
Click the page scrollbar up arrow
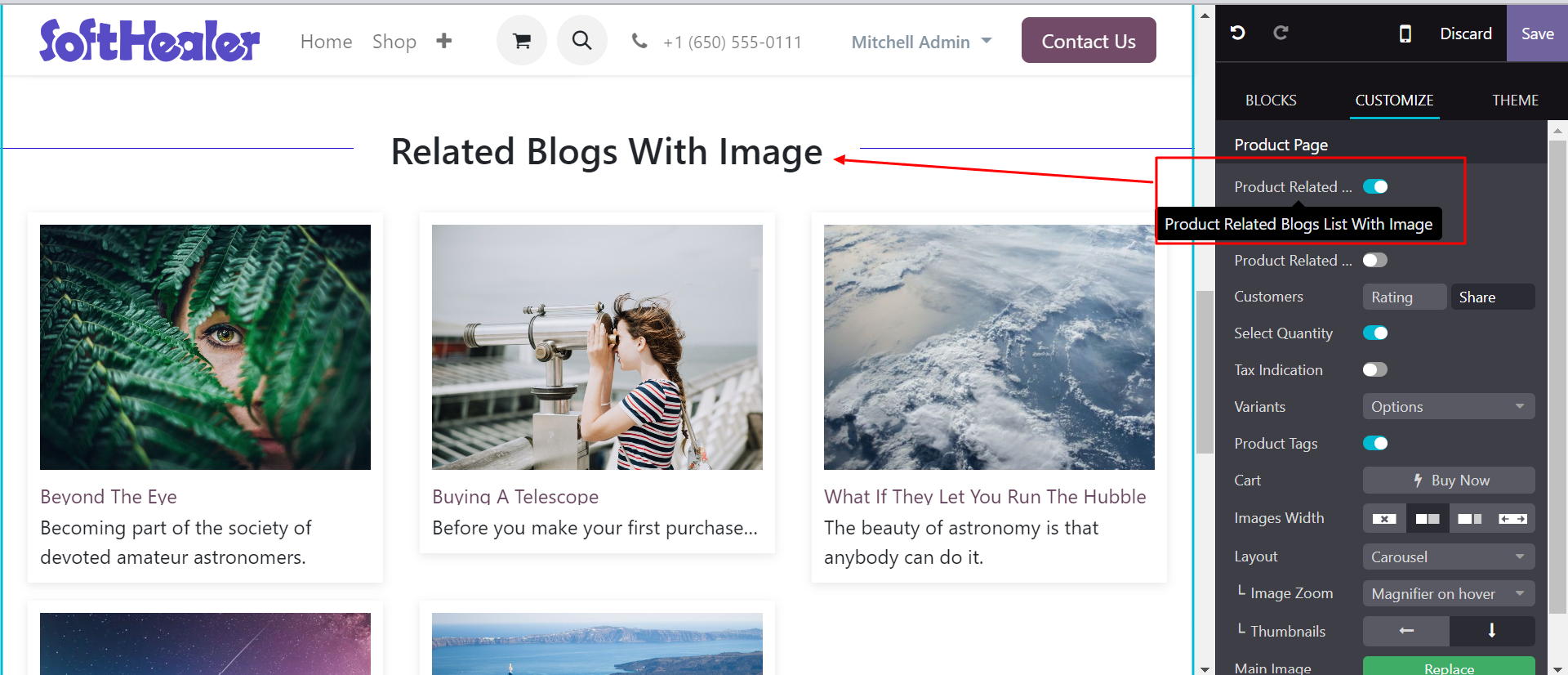pyautogui.click(x=1205, y=15)
